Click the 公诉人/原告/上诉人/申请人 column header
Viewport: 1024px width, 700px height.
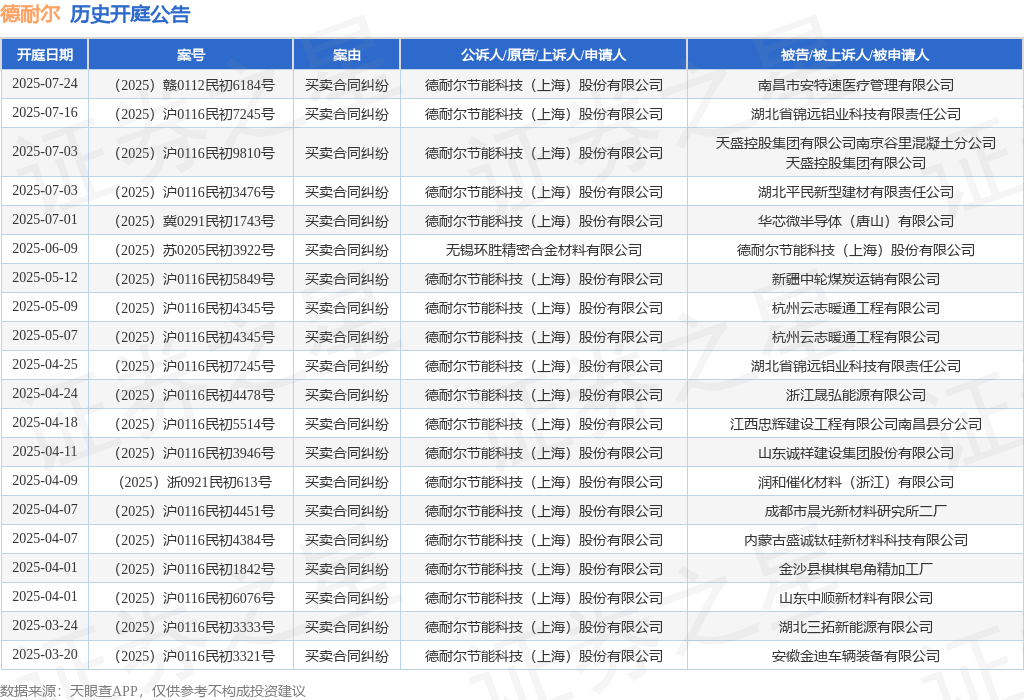[543, 55]
